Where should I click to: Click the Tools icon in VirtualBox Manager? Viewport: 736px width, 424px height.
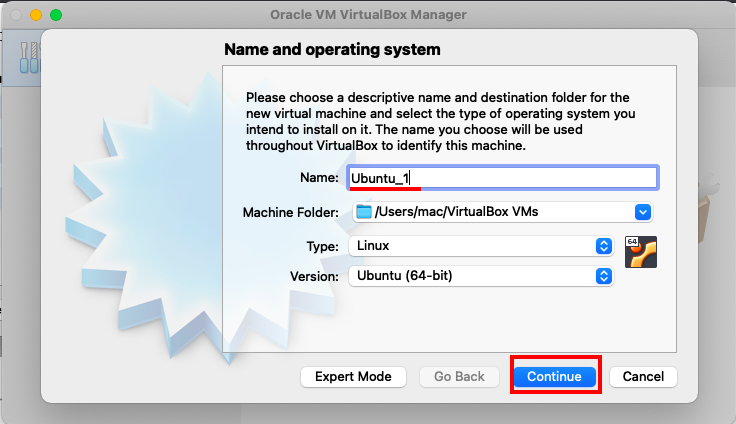29,57
